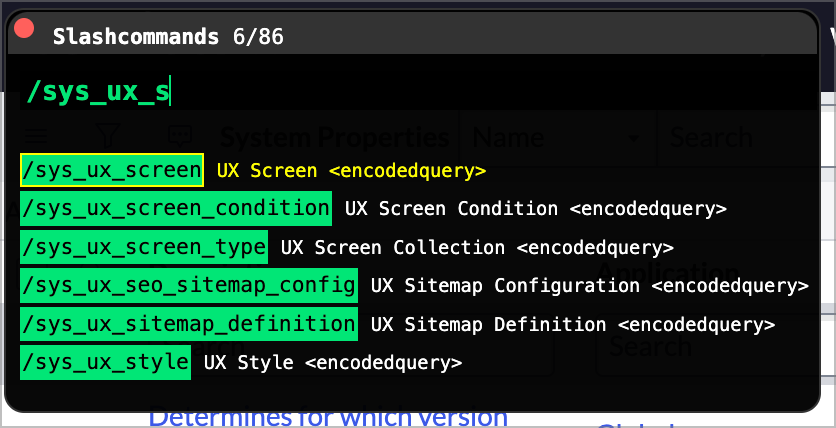Select the /sys_ux_style command
The width and height of the screenshot is (836, 428).
105,362
